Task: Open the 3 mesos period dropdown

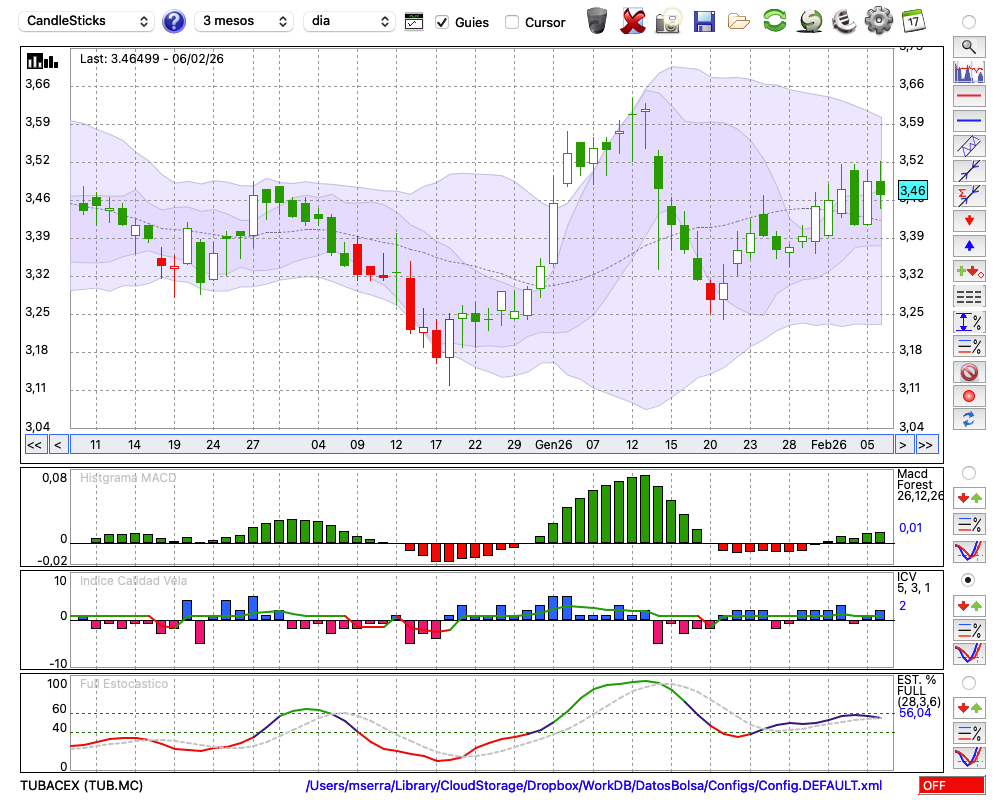Action: coord(245,21)
